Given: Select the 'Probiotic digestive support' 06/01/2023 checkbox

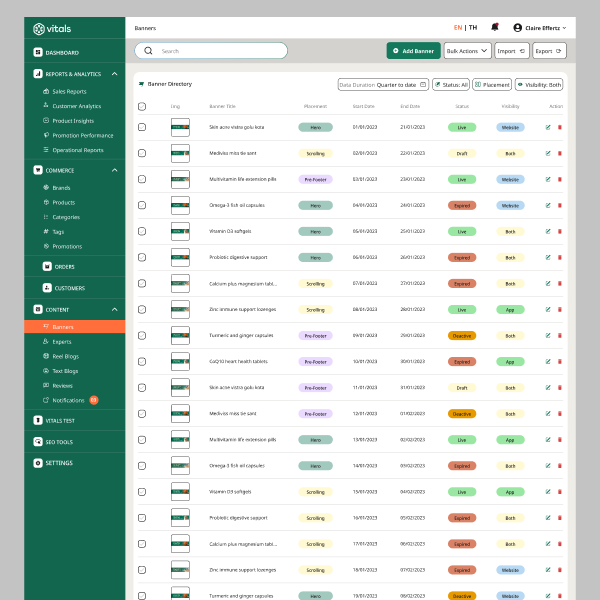Looking at the screenshot, I should pos(142,257).
